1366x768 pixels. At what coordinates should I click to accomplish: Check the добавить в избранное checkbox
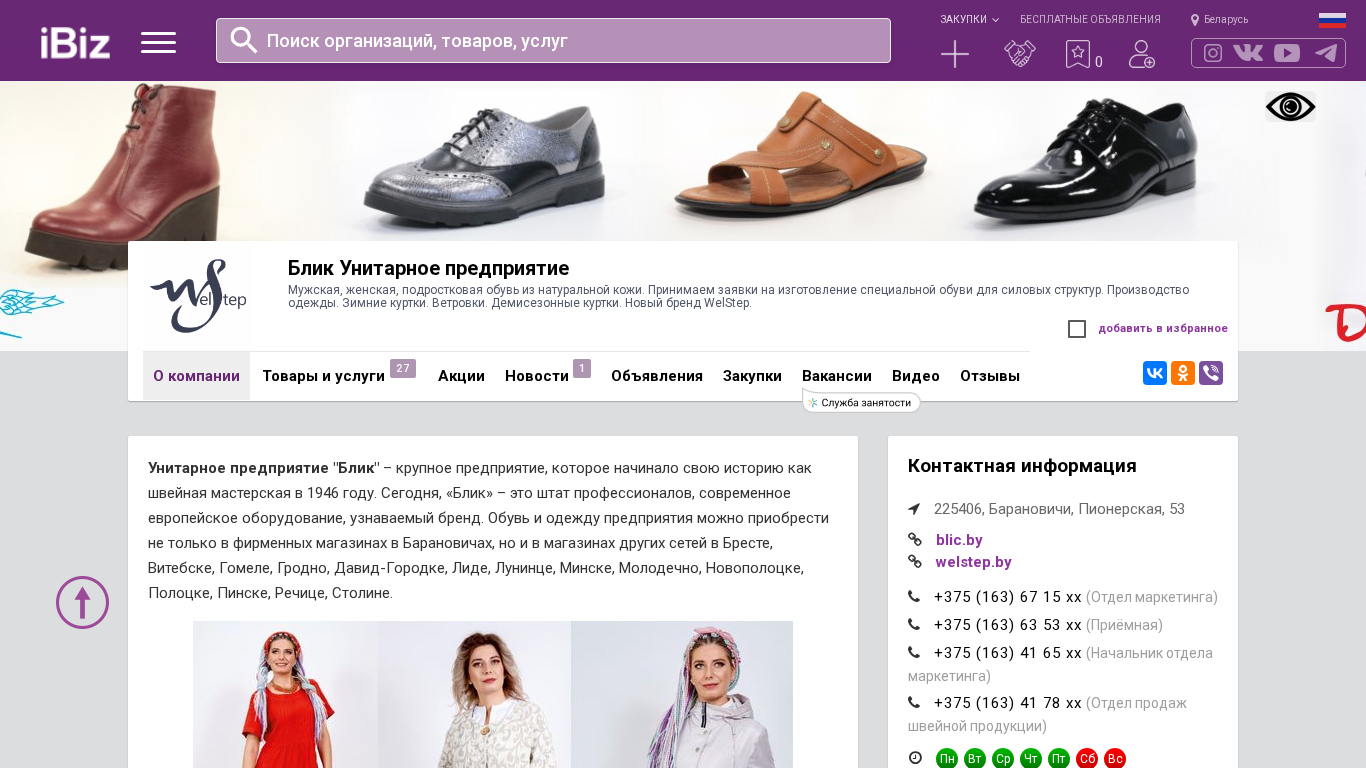[x=1077, y=329]
